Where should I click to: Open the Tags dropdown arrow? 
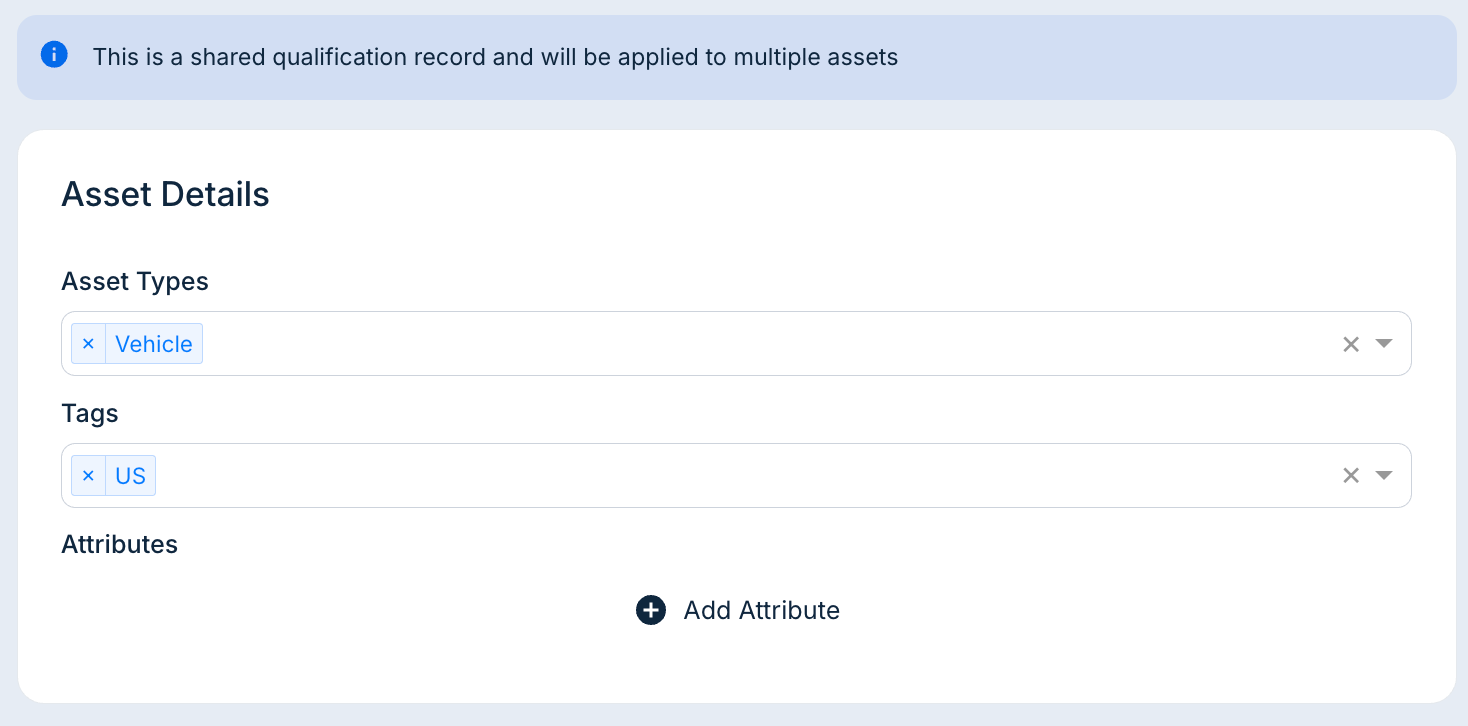pyautogui.click(x=1384, y=476)
